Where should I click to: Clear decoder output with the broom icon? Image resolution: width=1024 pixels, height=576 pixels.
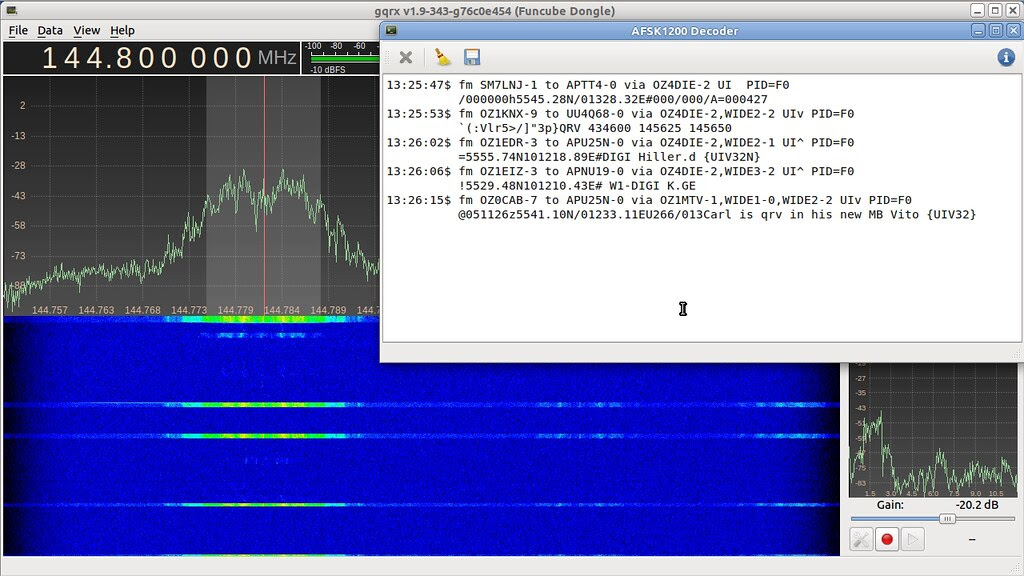tap(443, 57)
